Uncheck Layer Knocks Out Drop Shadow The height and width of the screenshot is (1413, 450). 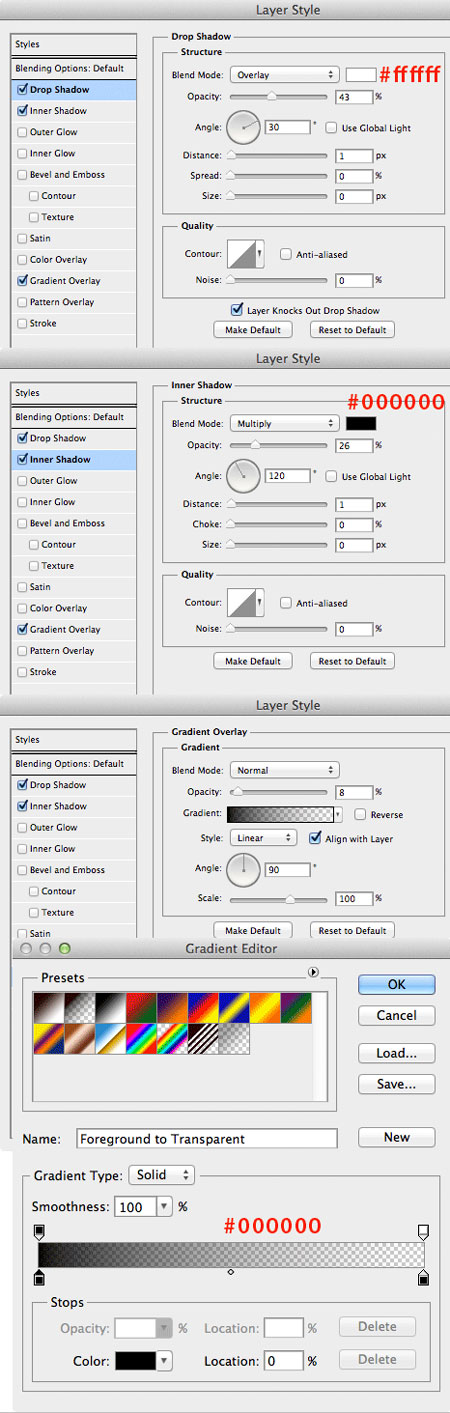(237, 310)
